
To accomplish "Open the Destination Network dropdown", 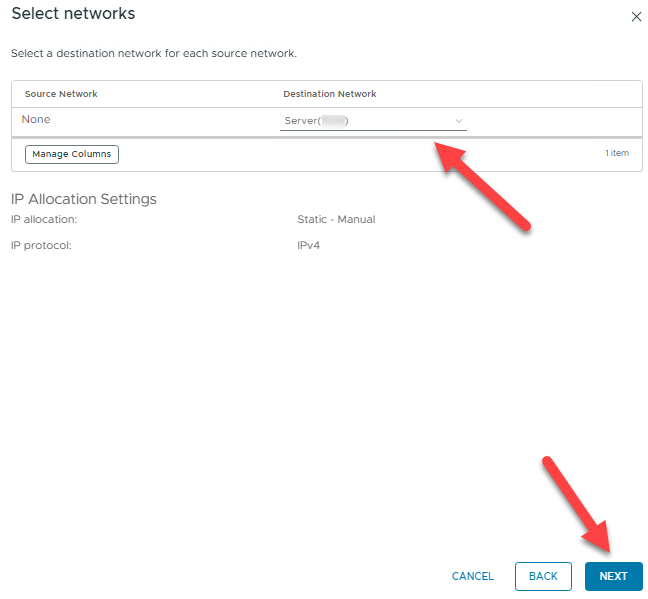I will [x=373, y=121].
